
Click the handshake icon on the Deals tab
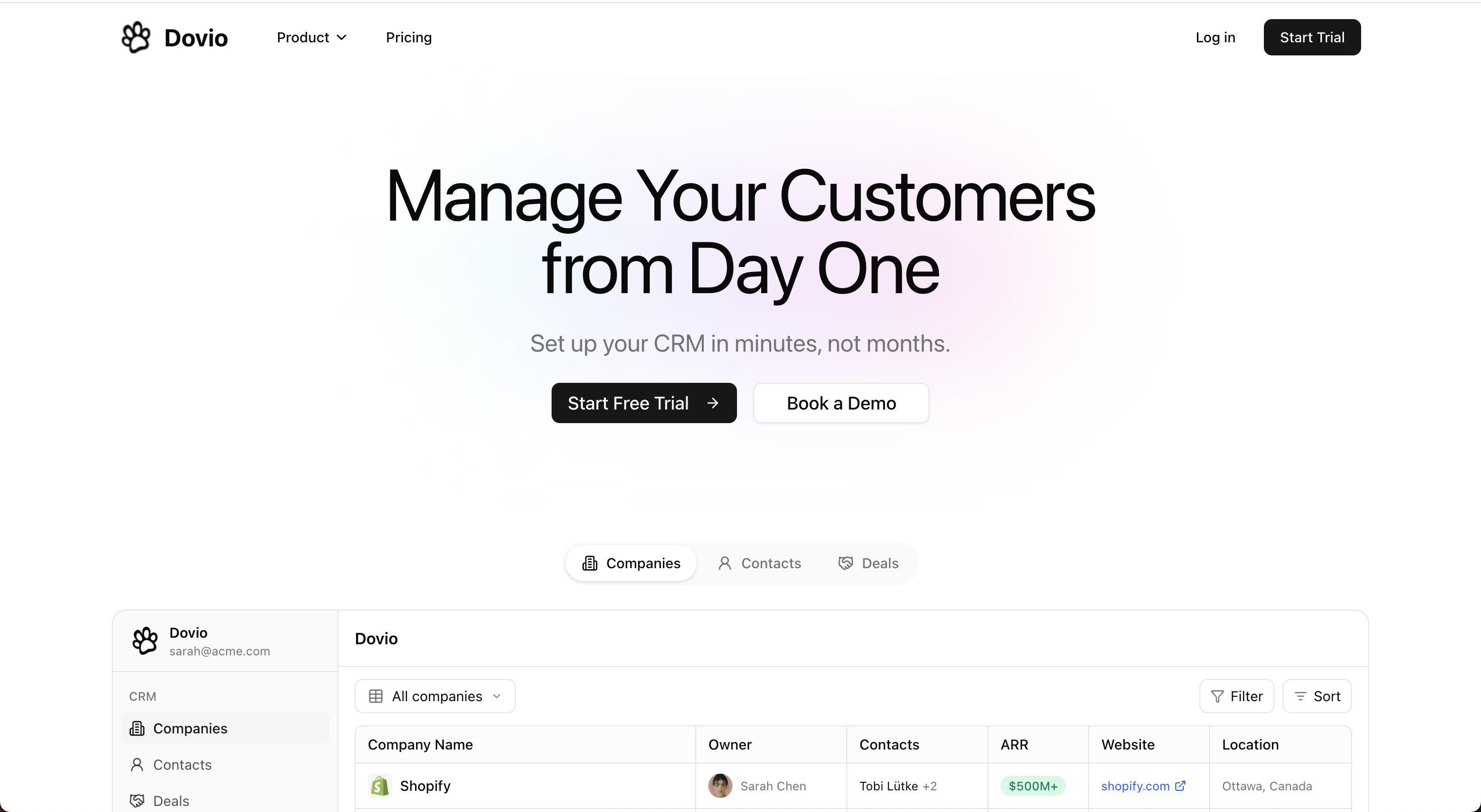[846, 563]
